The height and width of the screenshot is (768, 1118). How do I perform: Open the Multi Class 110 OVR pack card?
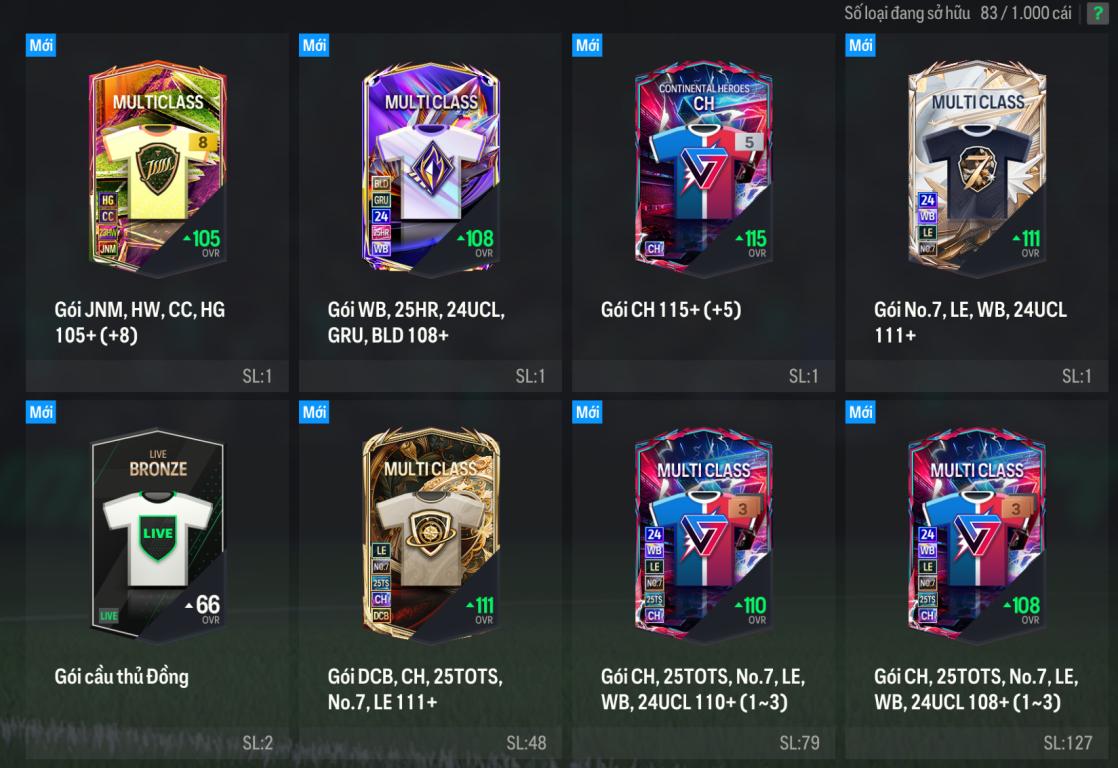pos(704,535)
